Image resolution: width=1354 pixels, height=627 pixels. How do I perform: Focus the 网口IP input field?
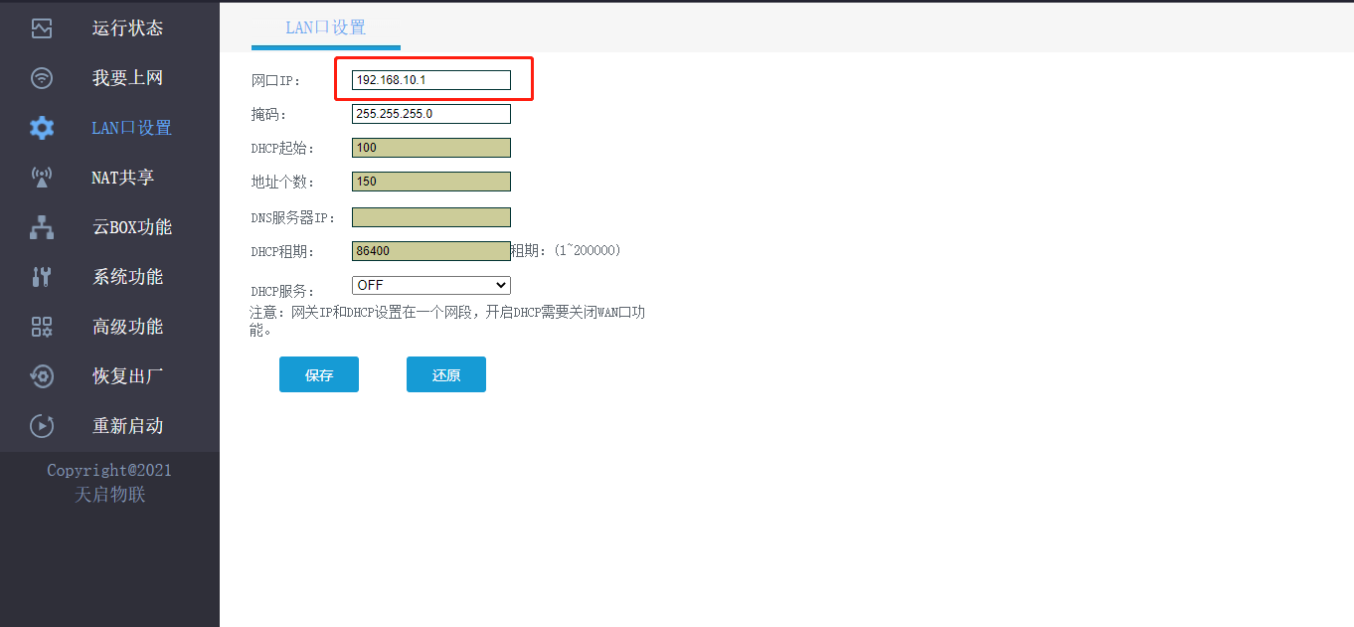[431, 80]
